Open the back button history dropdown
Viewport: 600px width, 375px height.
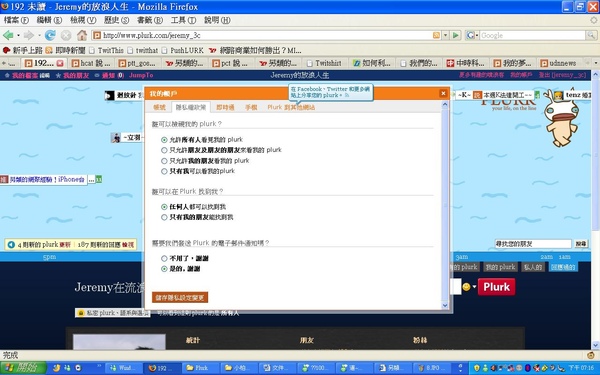click(18, 36)
